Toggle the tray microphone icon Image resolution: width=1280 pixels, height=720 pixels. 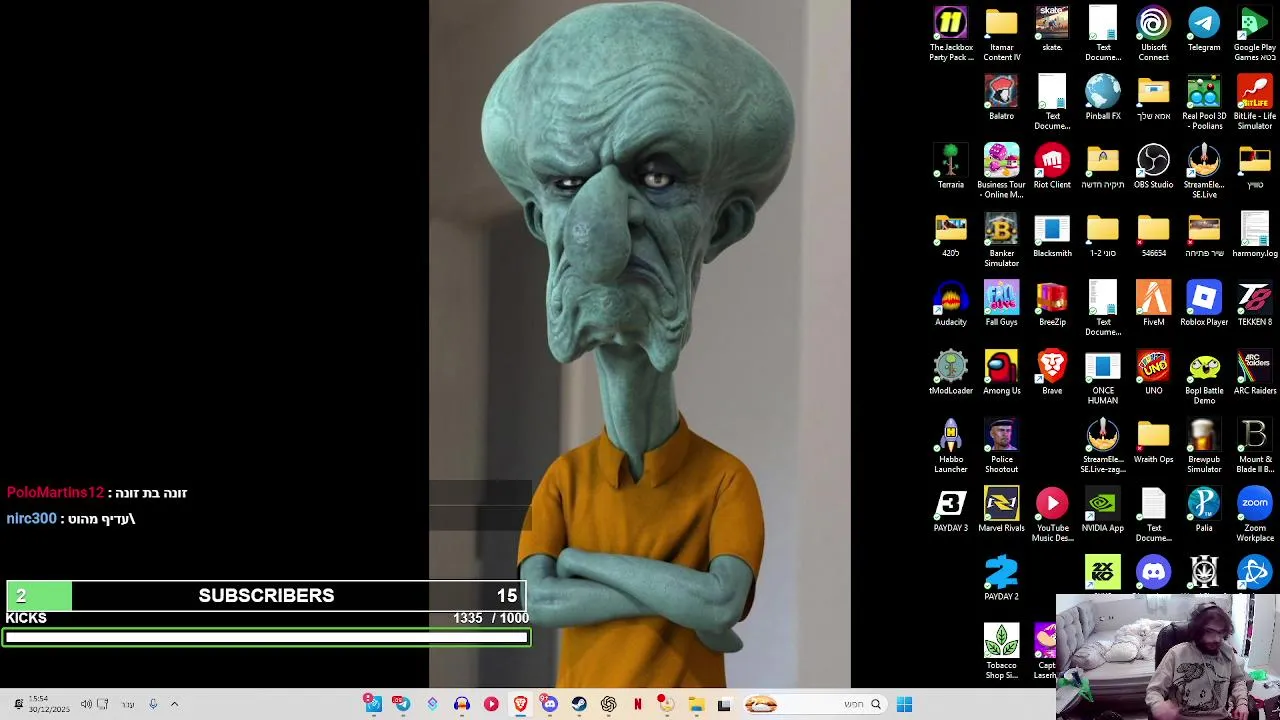pos(153,704)
